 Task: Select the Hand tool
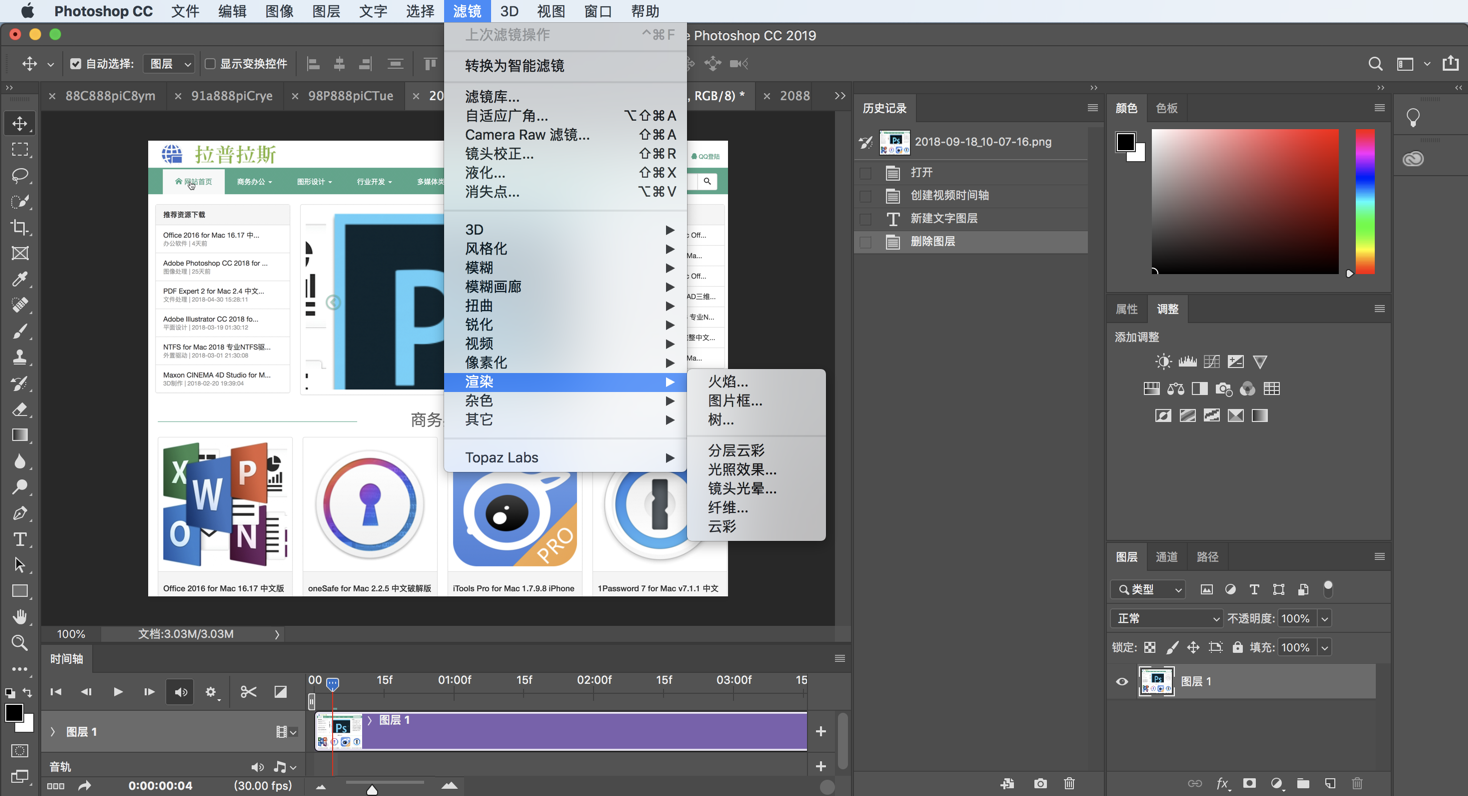tap(20, 616)
